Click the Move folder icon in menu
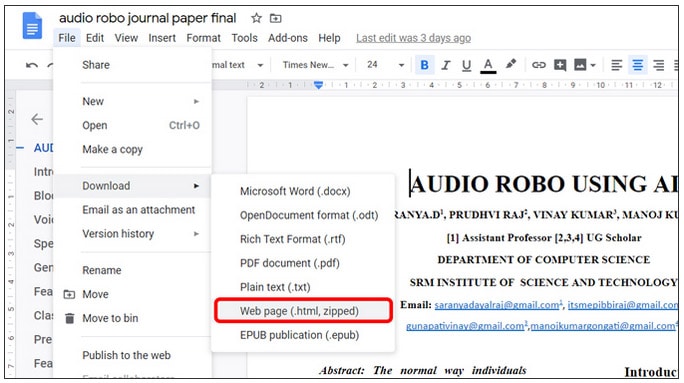Viewport: 684px width, 383px height. tap(69, 294)
